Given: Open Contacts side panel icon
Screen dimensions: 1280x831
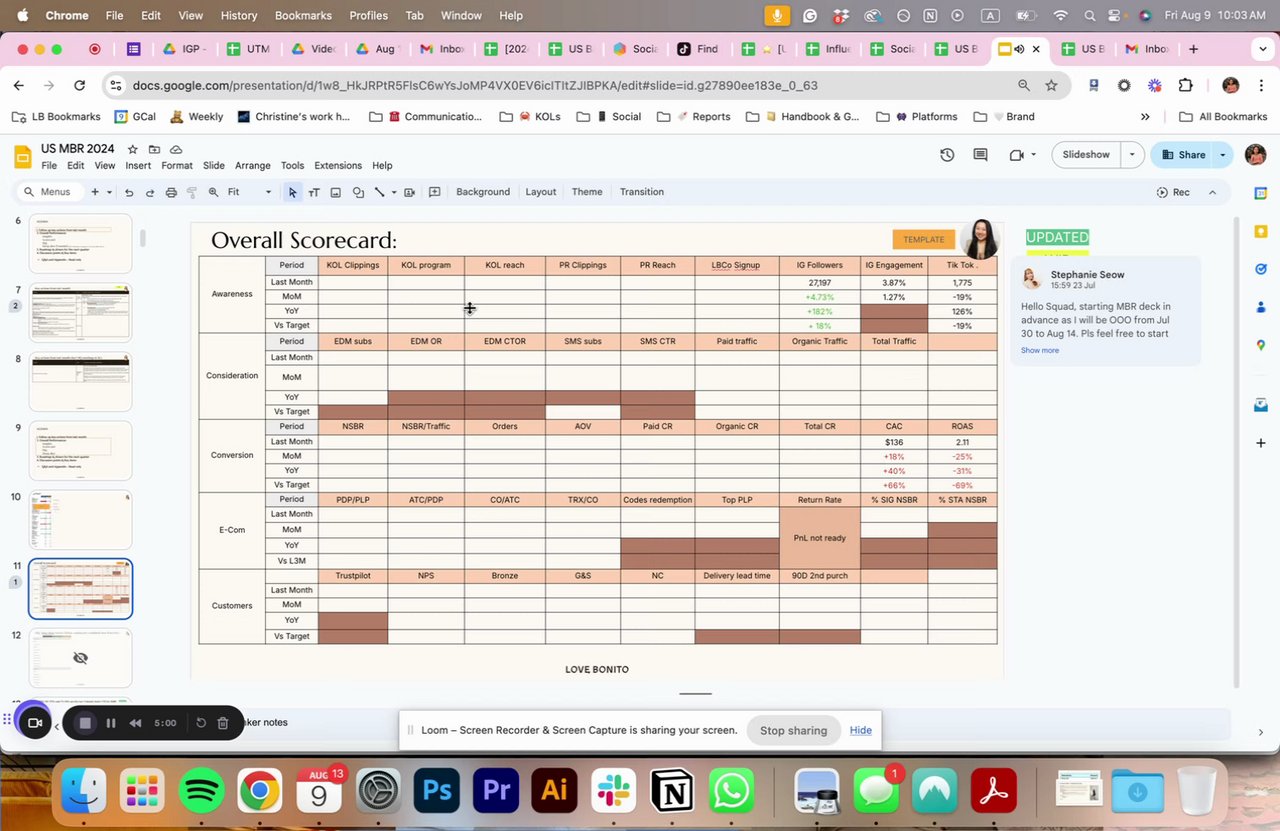Looking at the screenshot, I should [1261, 307].
